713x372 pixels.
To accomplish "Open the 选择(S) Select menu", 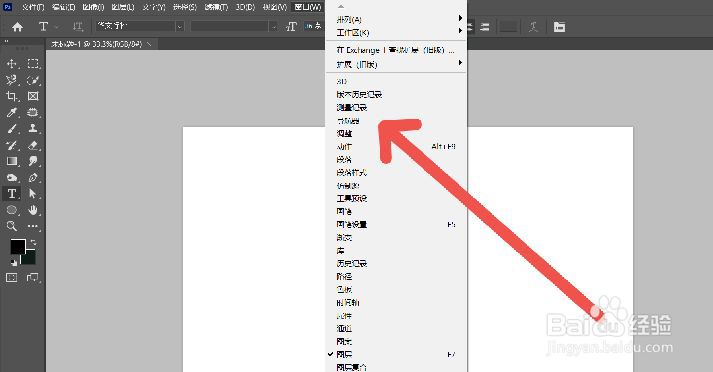I will click(x=185, y=7).
